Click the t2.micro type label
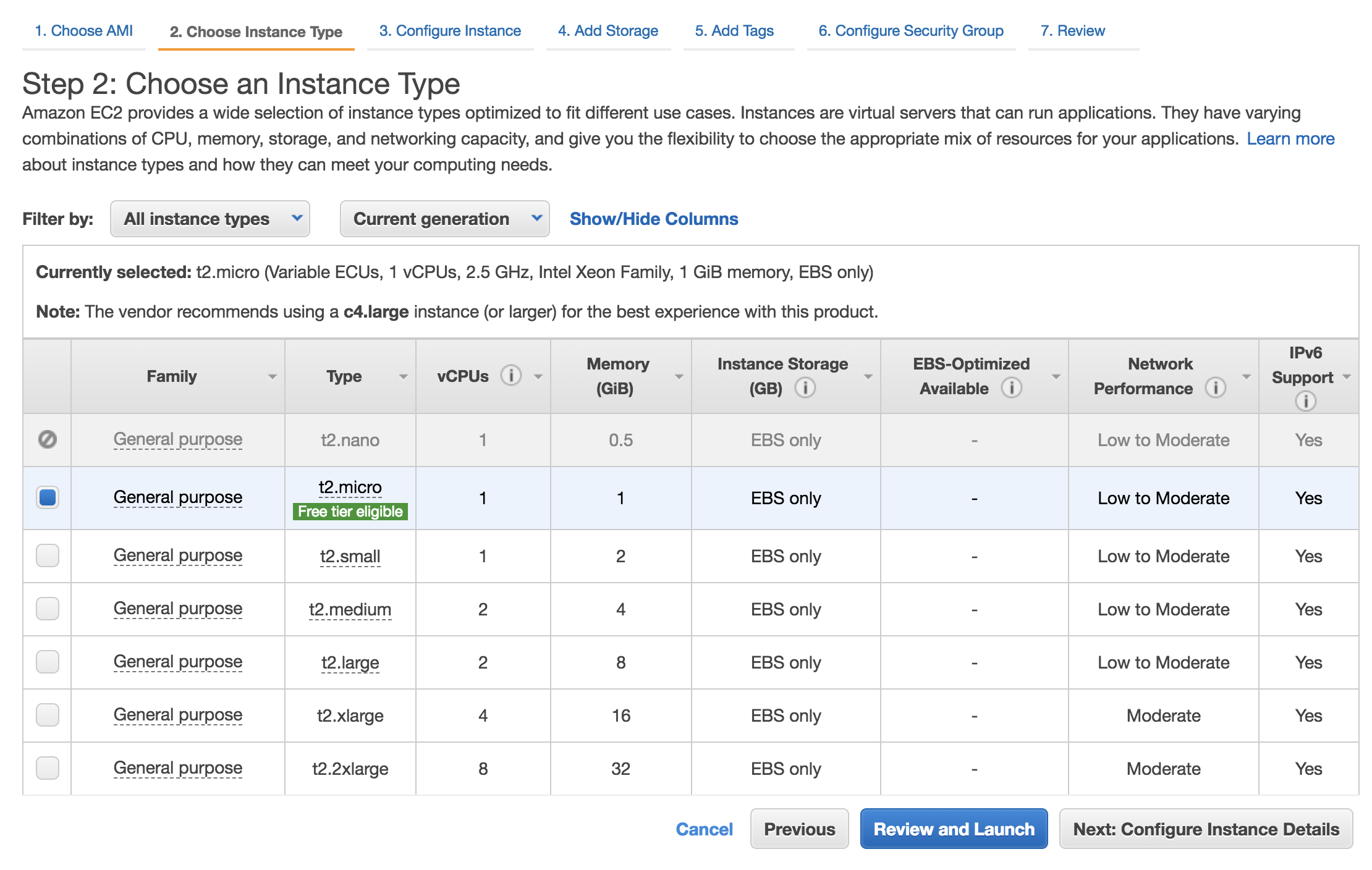Screen dimensions: 1372x870 350,487
